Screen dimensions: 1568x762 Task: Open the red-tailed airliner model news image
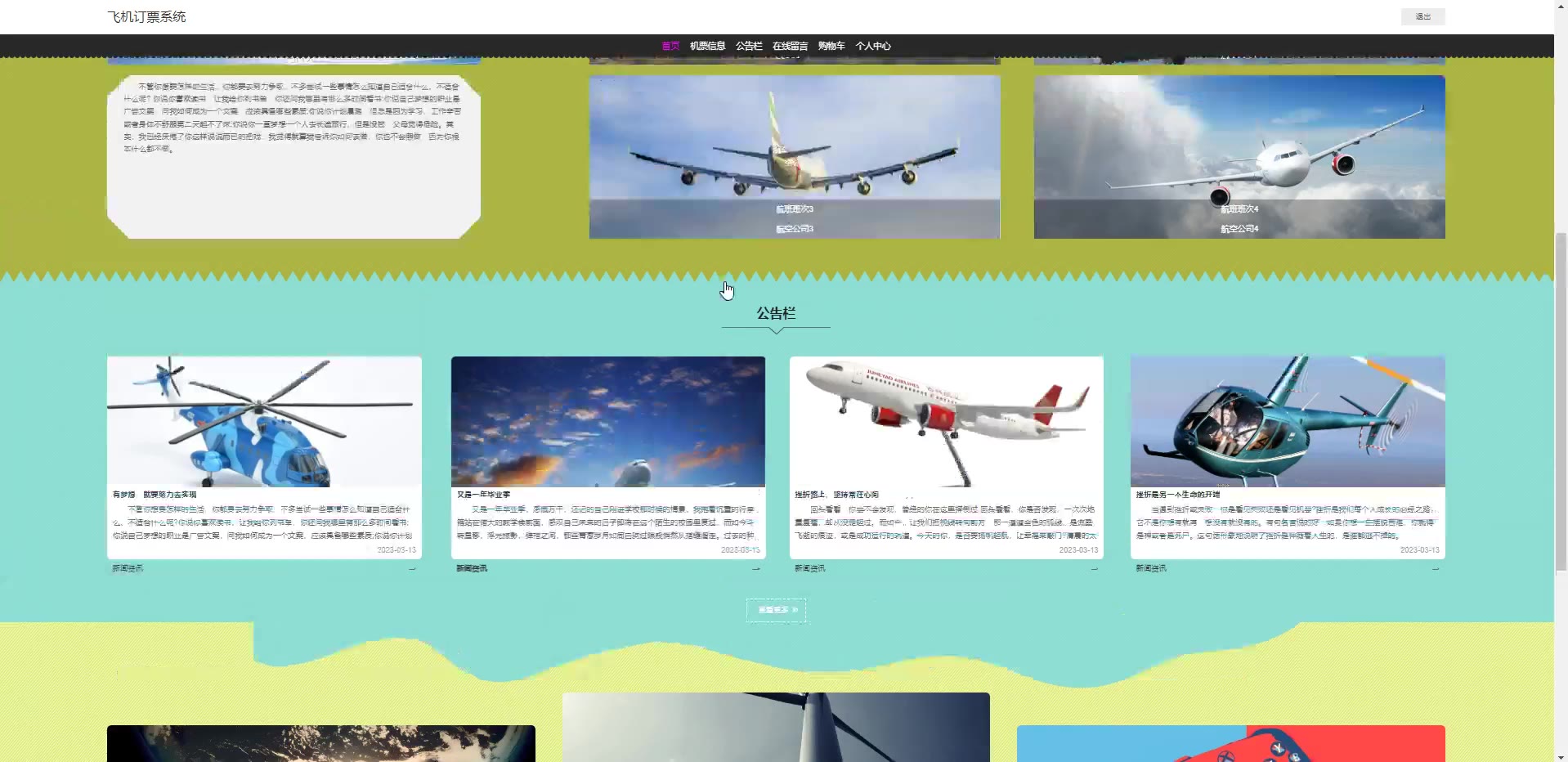coord(947,422)
